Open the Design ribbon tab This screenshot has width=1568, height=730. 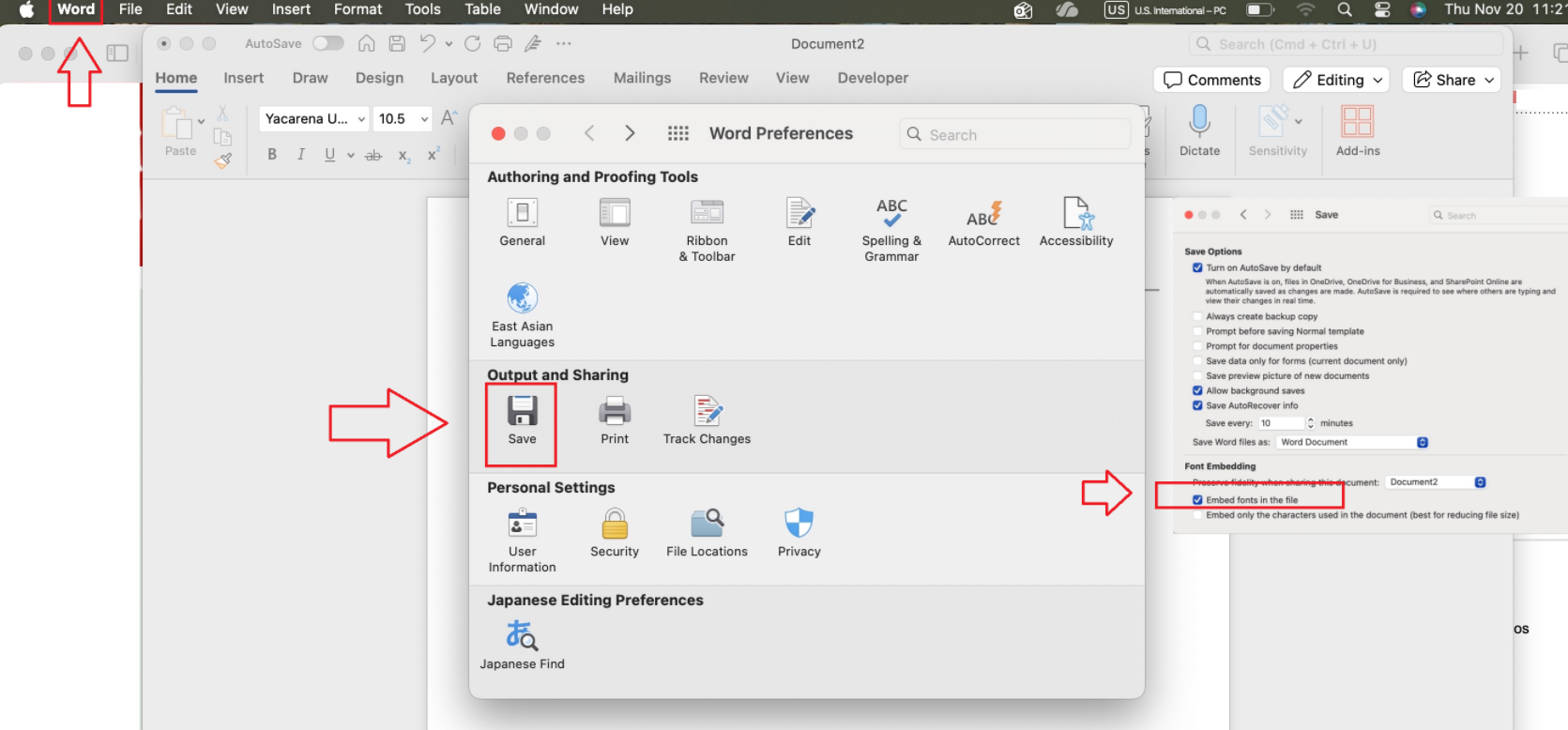point(379,78)
